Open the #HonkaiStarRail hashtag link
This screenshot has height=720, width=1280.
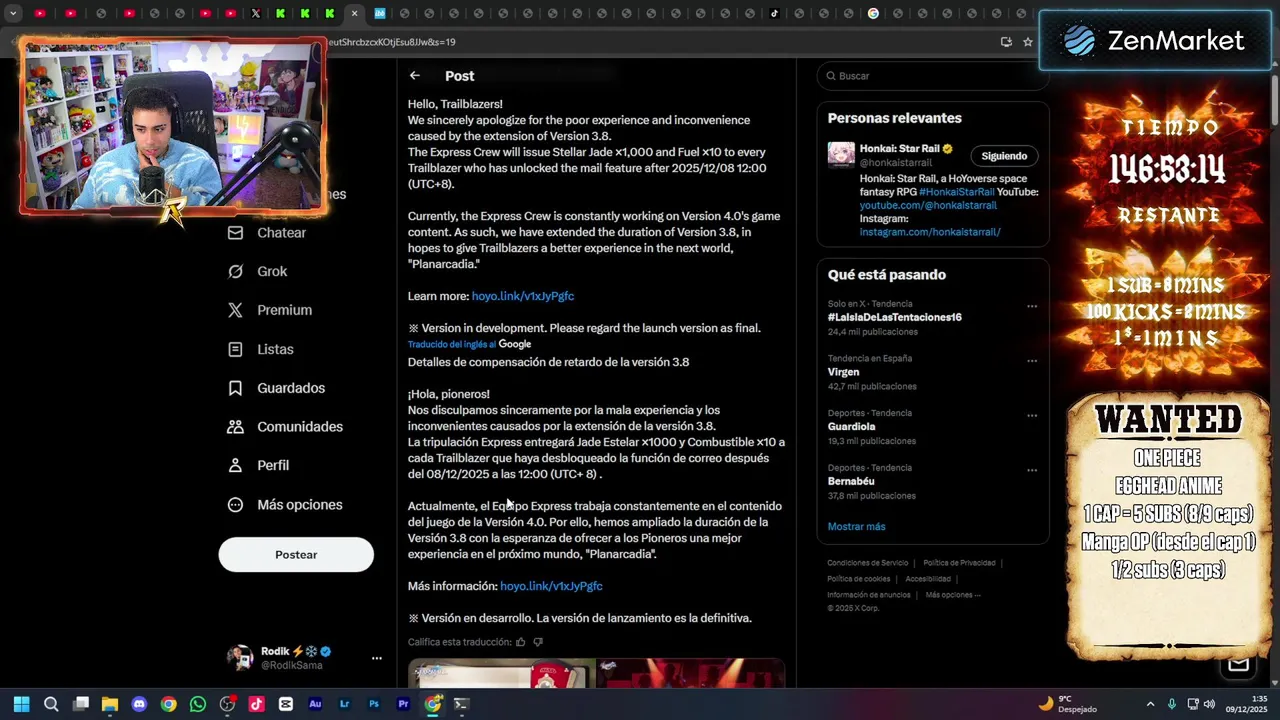click(956, 192)
